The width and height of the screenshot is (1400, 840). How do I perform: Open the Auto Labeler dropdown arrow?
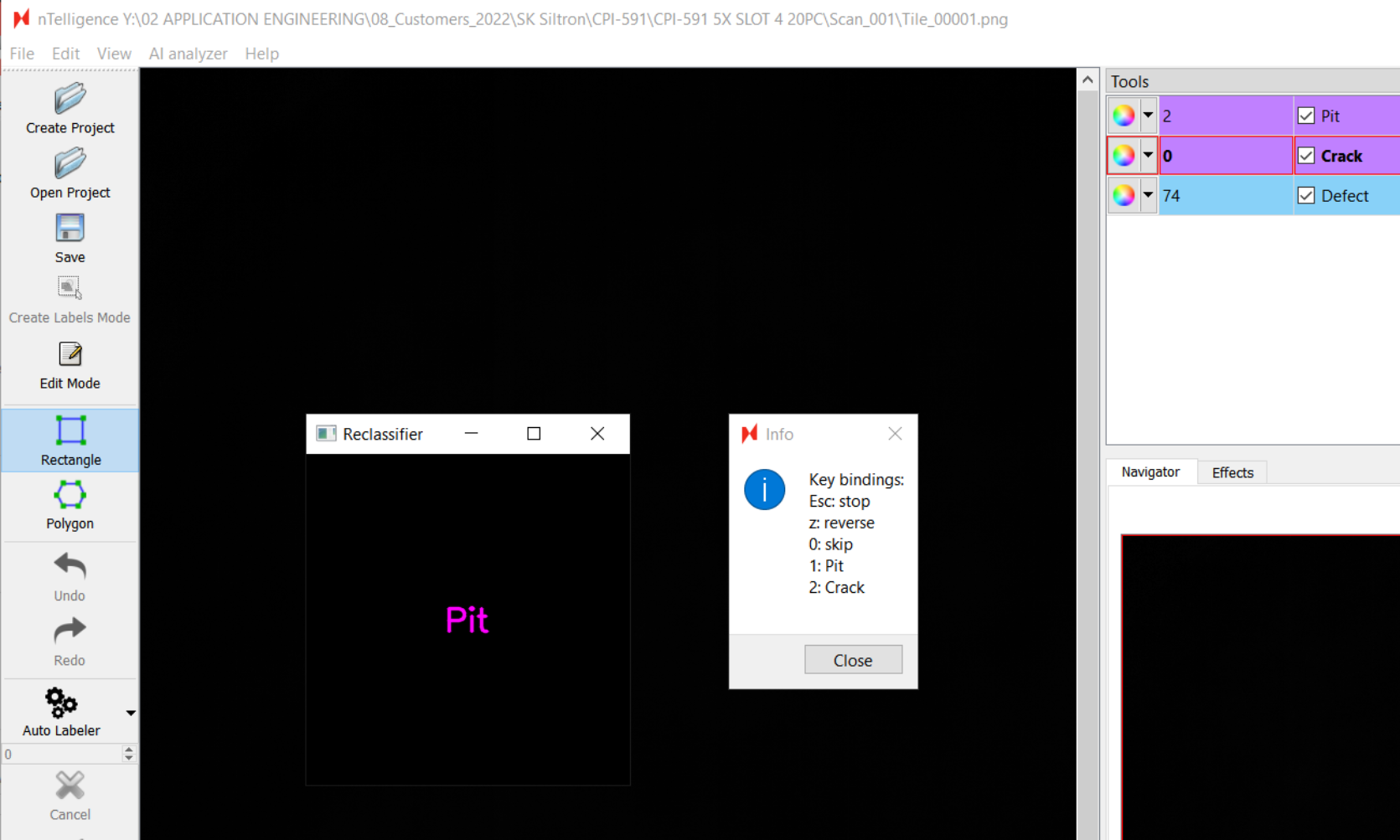131,714
